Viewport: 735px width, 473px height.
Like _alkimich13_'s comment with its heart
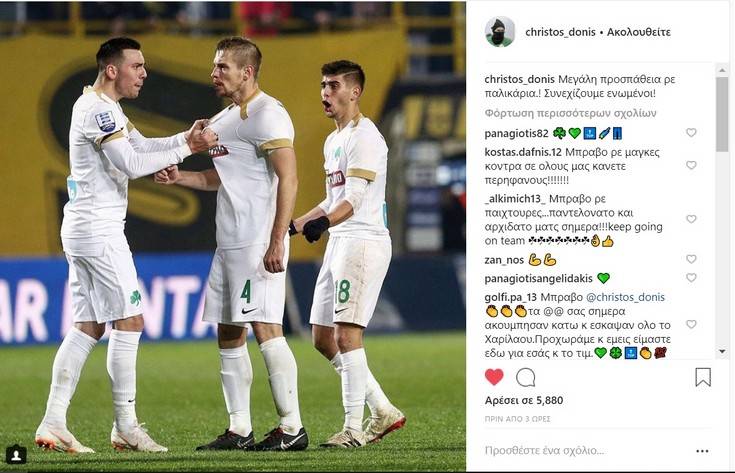coord(691,219)
